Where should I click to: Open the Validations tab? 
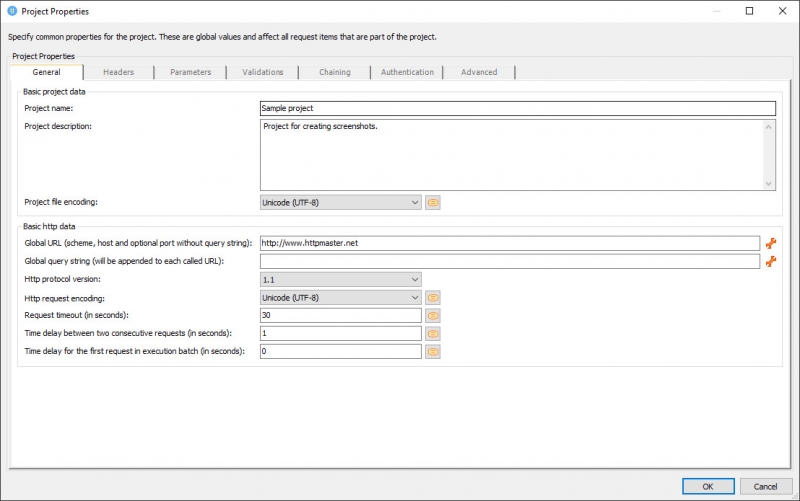tap(263, 72)
